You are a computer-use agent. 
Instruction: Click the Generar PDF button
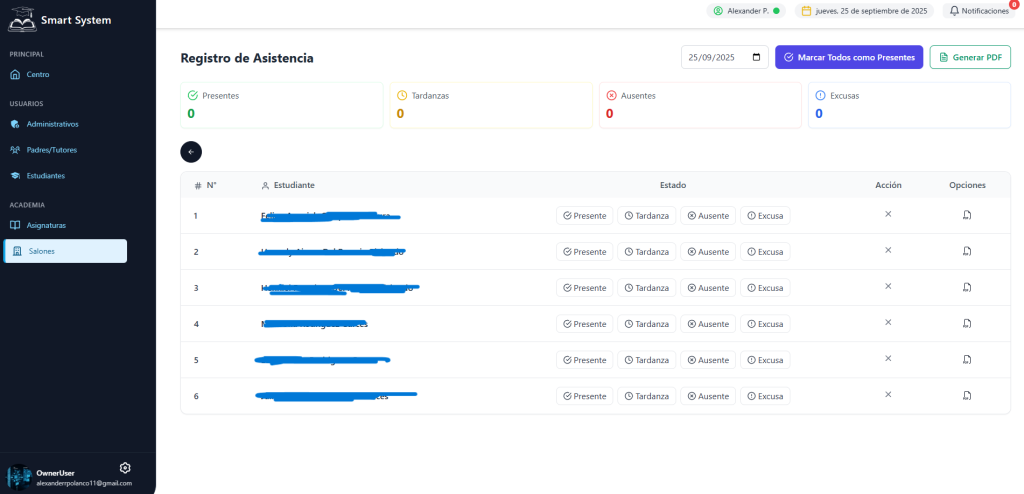pyautogui.click(x=969, y=58)
